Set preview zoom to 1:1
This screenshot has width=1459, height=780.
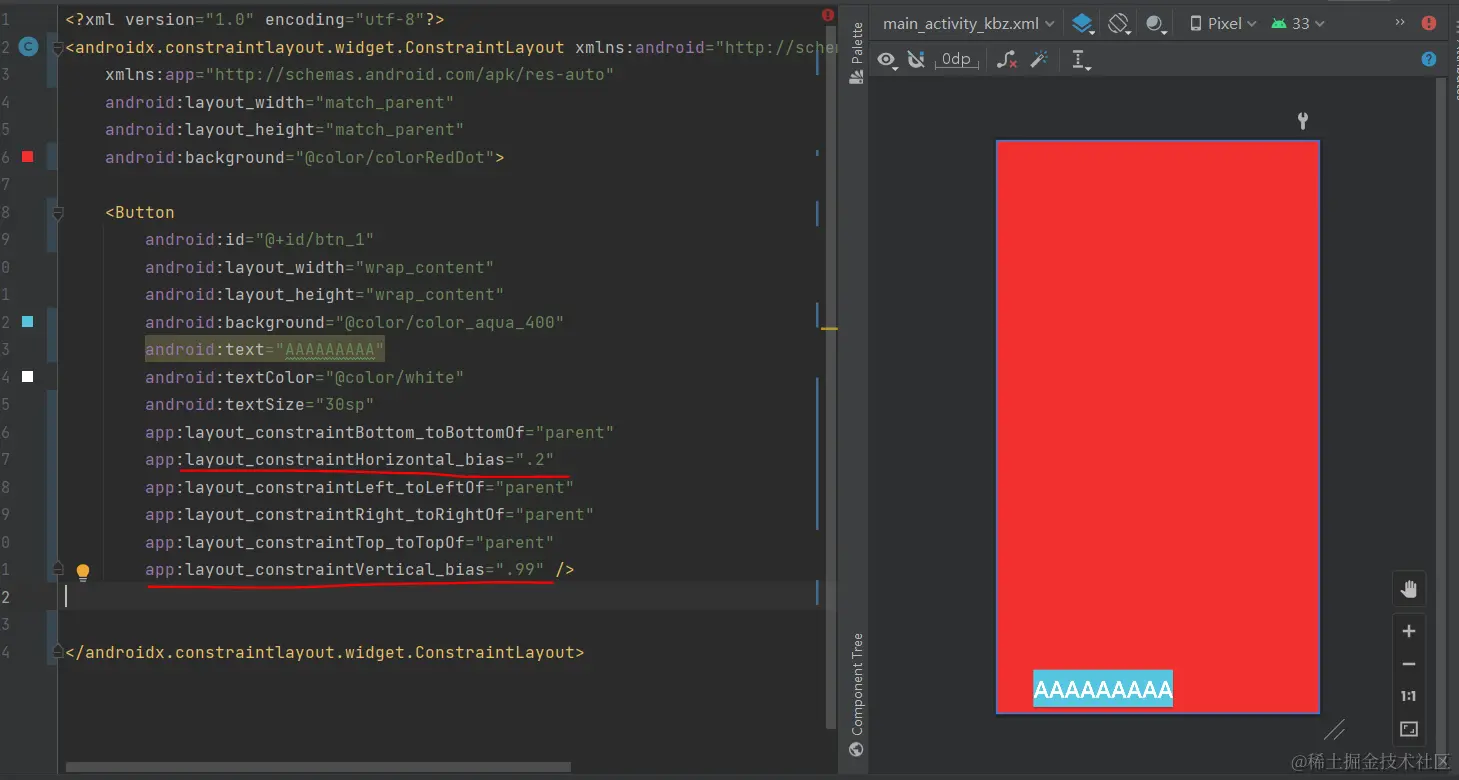tap(1409, 696)
